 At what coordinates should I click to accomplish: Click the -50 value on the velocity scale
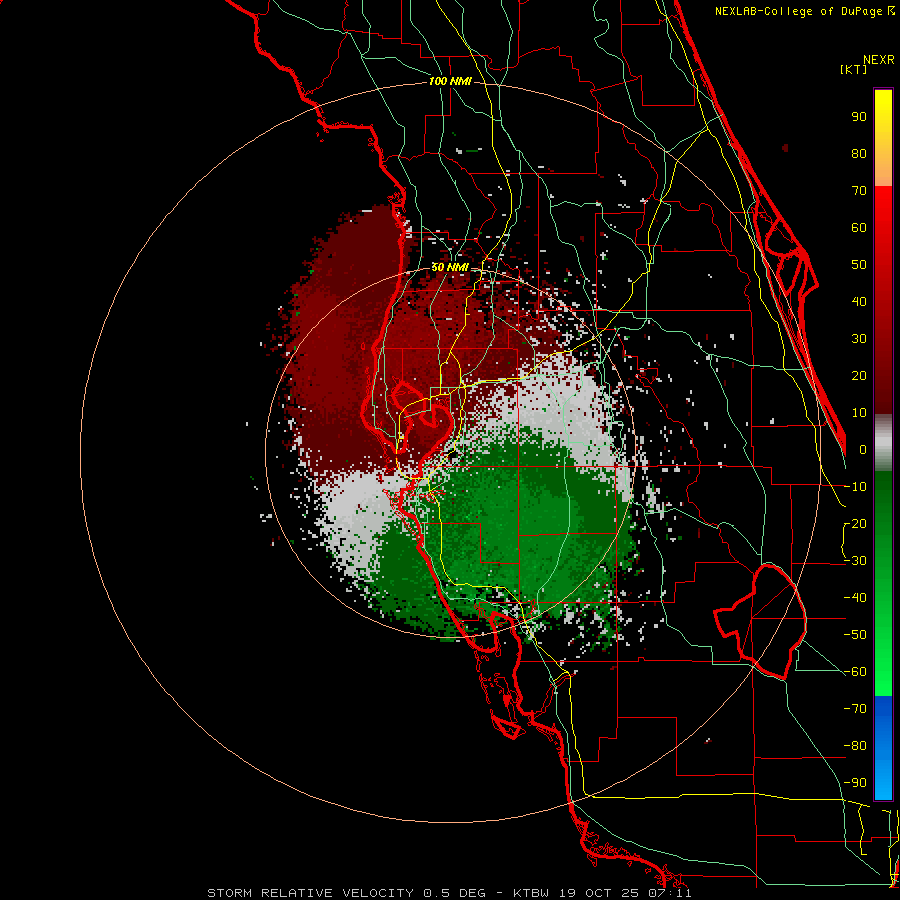pyautogui.click(x=855, y=635)
